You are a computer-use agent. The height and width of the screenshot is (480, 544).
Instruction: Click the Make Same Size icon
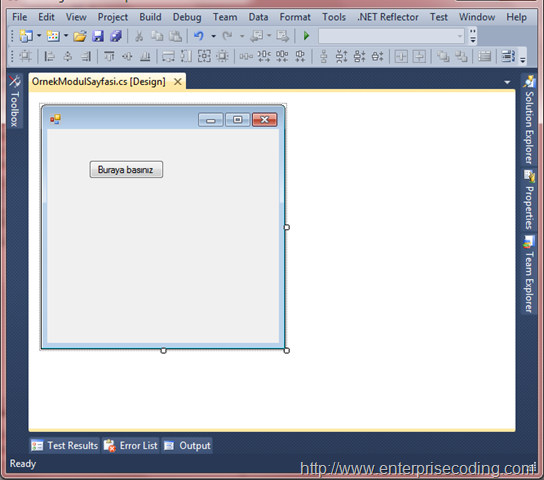204,56
